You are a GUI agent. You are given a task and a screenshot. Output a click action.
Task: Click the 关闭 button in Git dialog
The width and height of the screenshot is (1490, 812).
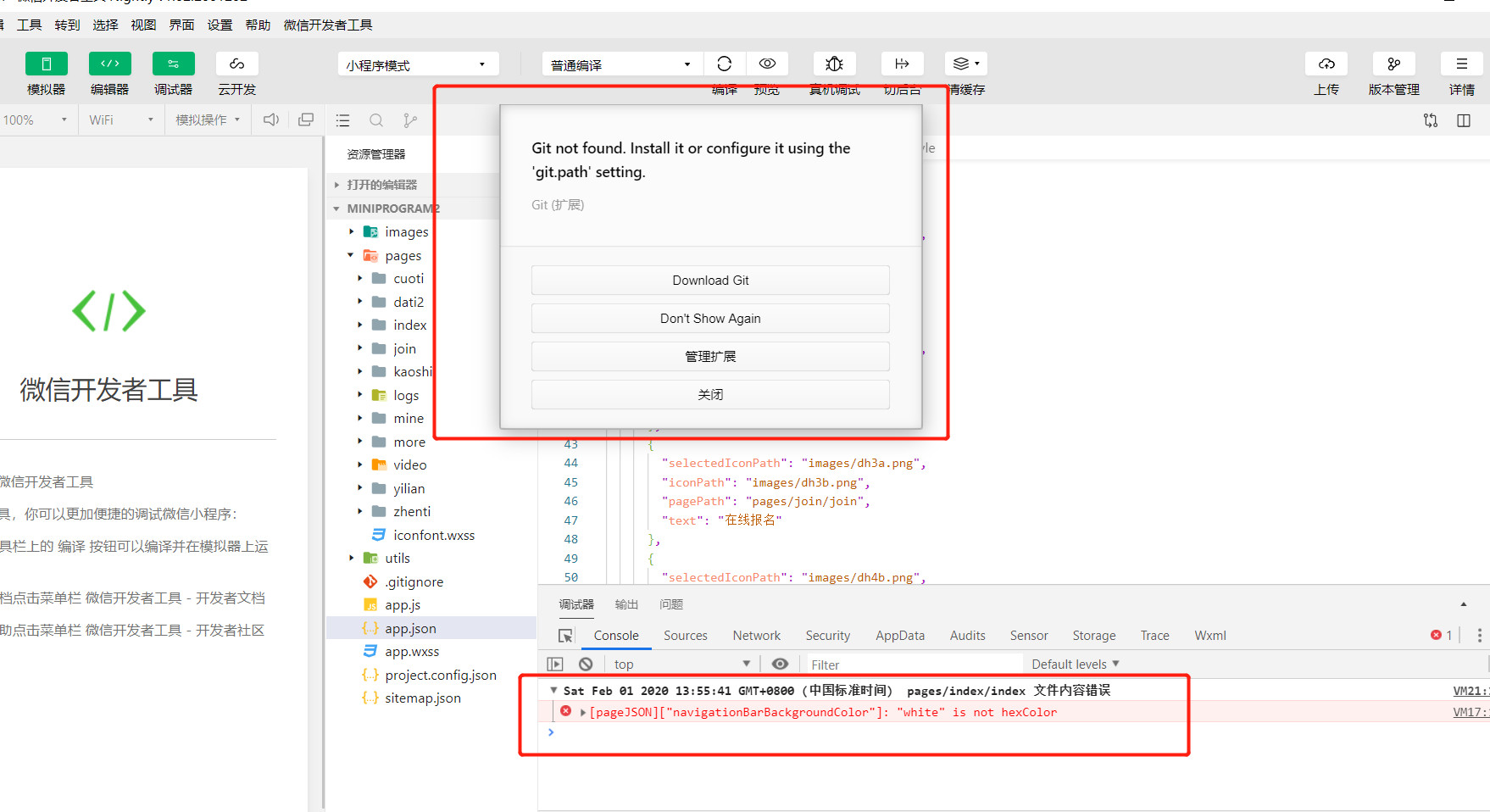[x=710, y=395]
